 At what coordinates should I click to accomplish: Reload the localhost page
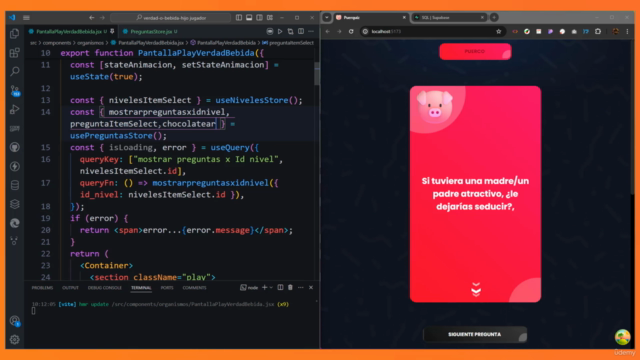click(351, 31)
